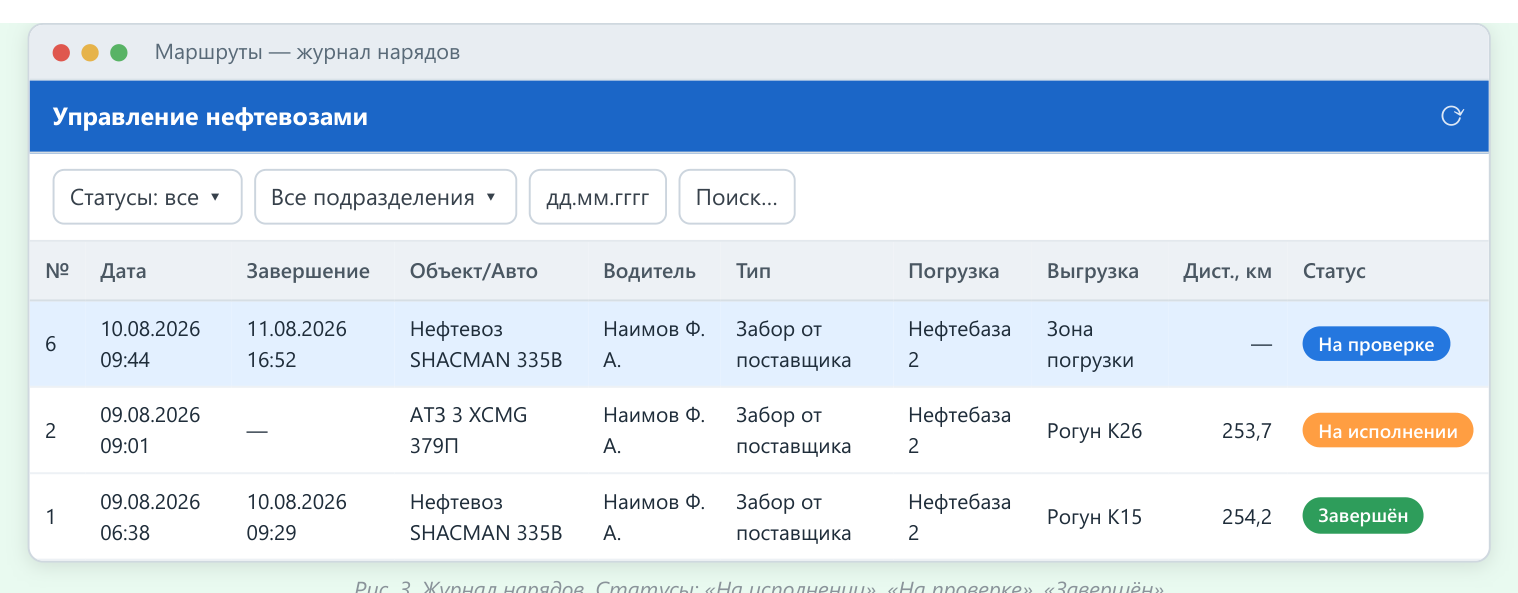Click the 'Статус' column header
Viewport: 1518px width, 593px height.
pos(1334,271)
